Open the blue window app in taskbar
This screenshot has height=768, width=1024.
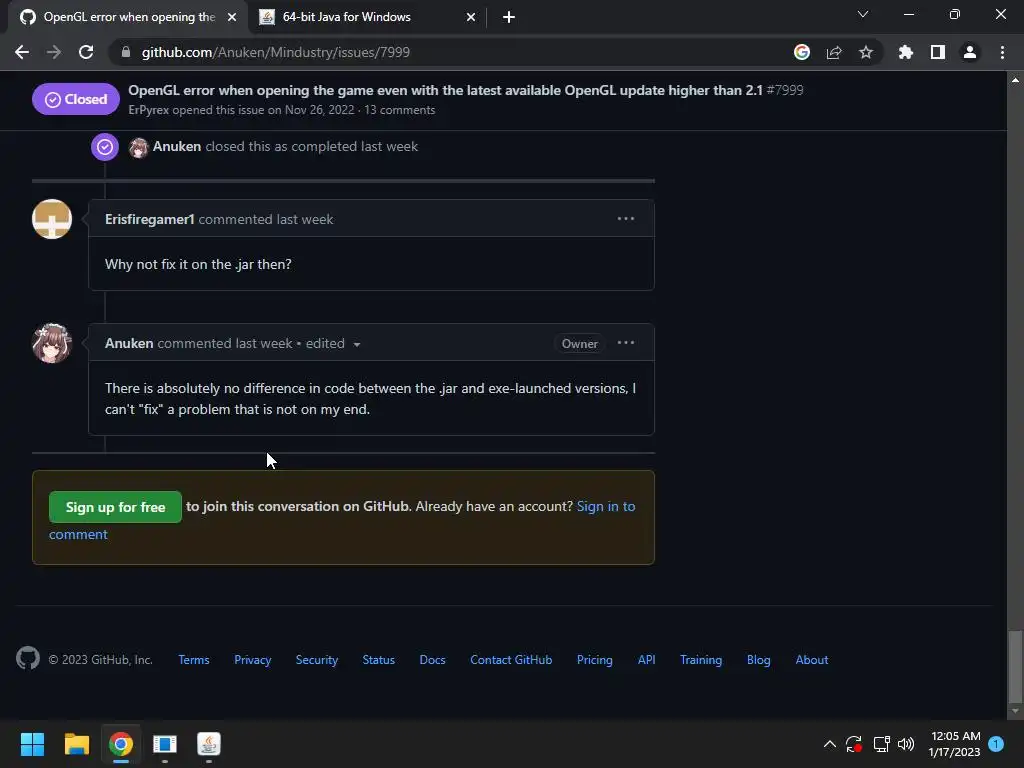pyautogui.click(x=165, y=744)
